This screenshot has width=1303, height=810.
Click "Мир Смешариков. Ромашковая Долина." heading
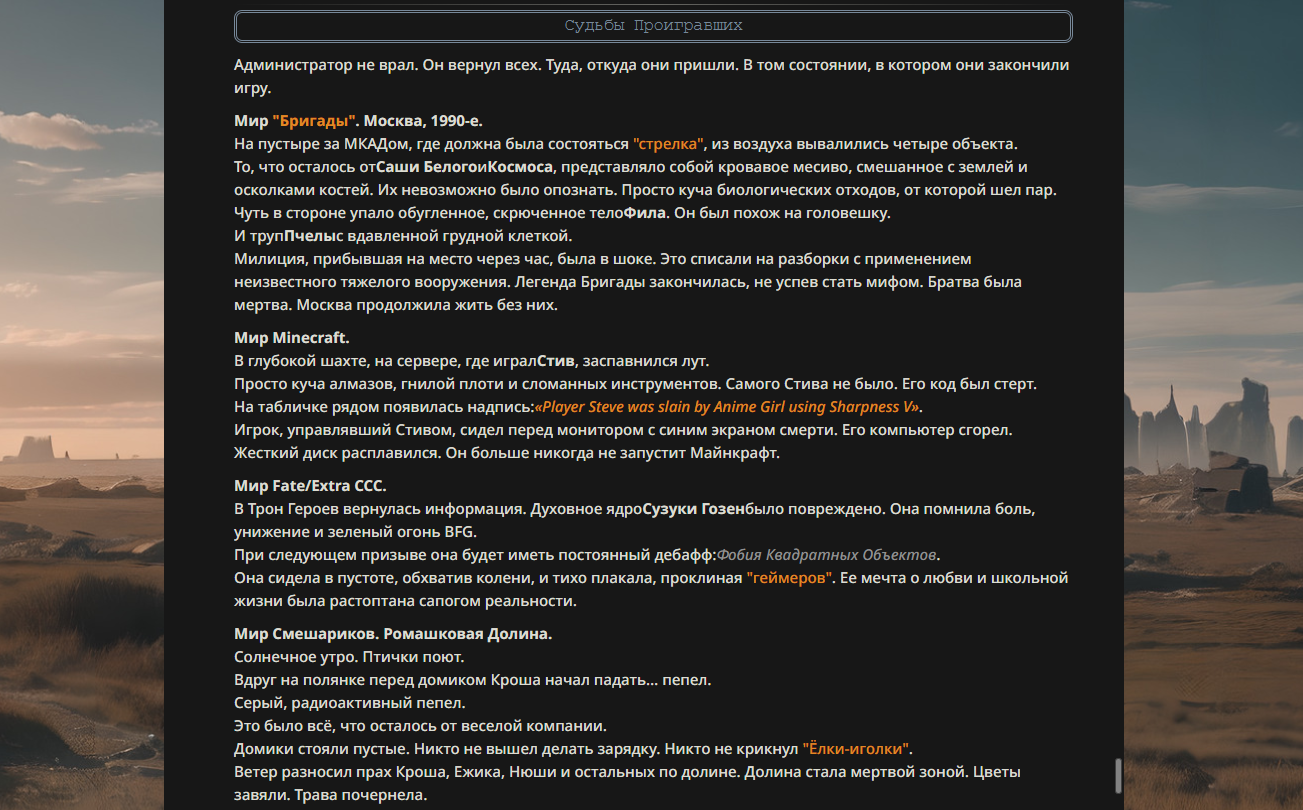393,635
